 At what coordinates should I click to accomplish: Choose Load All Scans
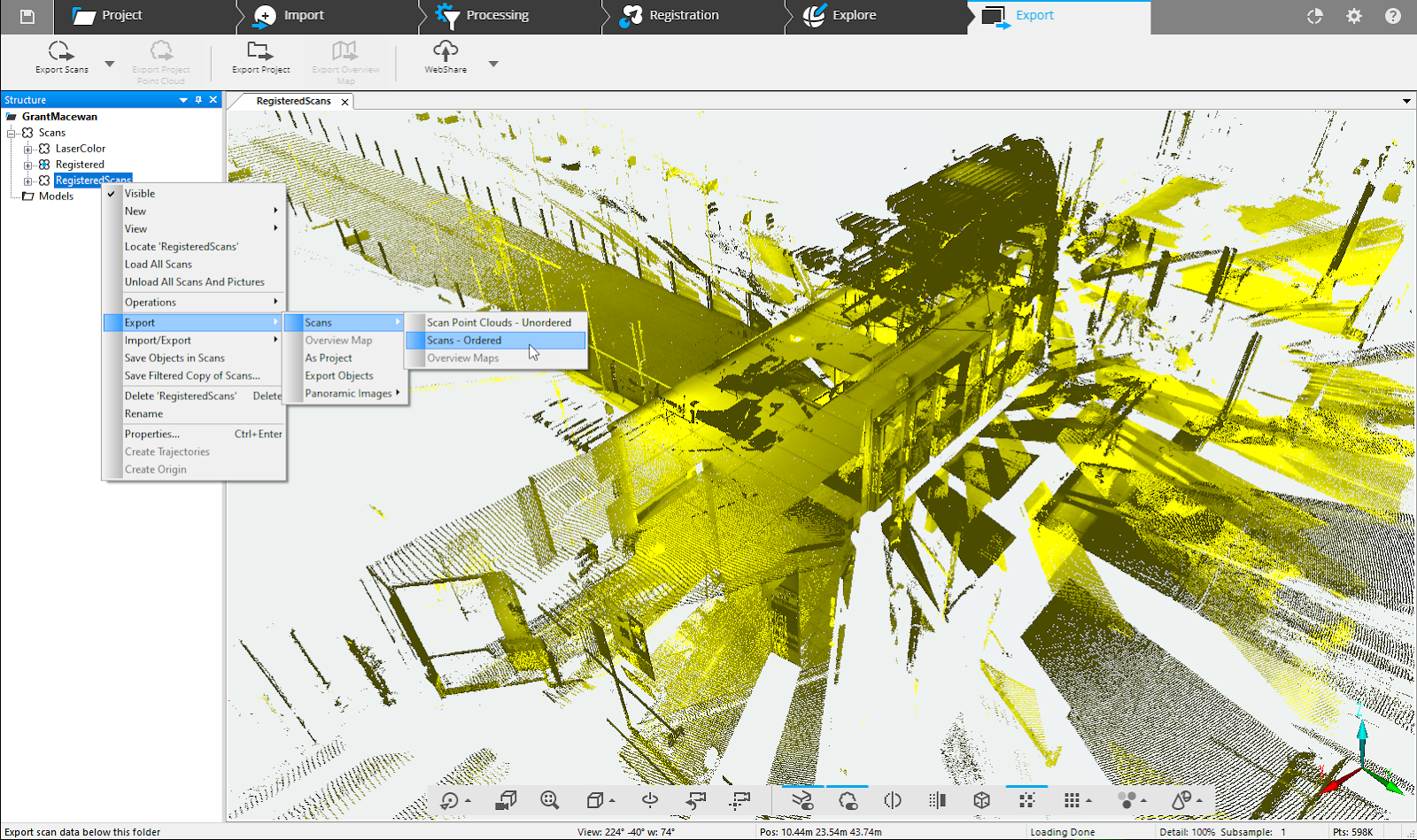click(194, 264)
